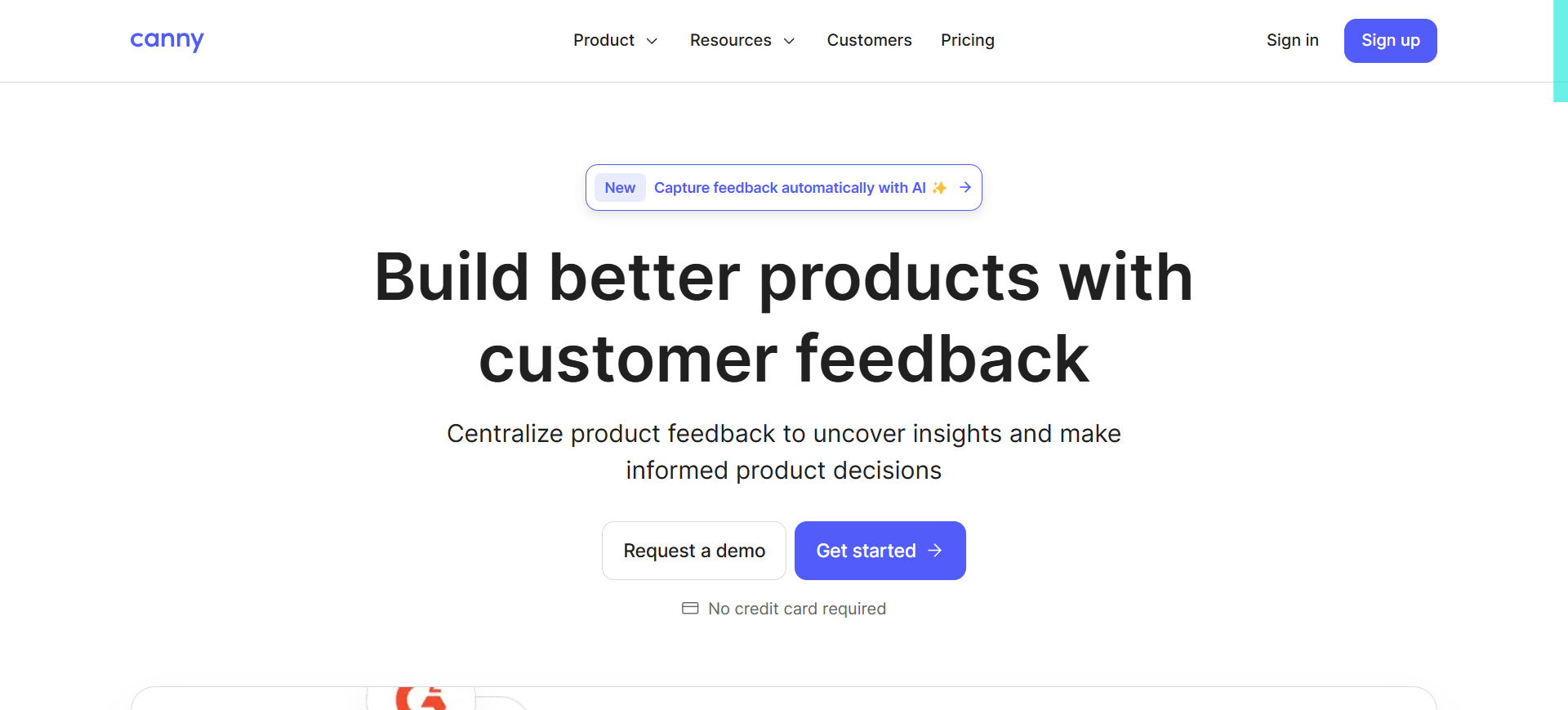Expand the Product dropdown chevron
The height and width of the screenshot is (710, 1568).
(652, 41)
